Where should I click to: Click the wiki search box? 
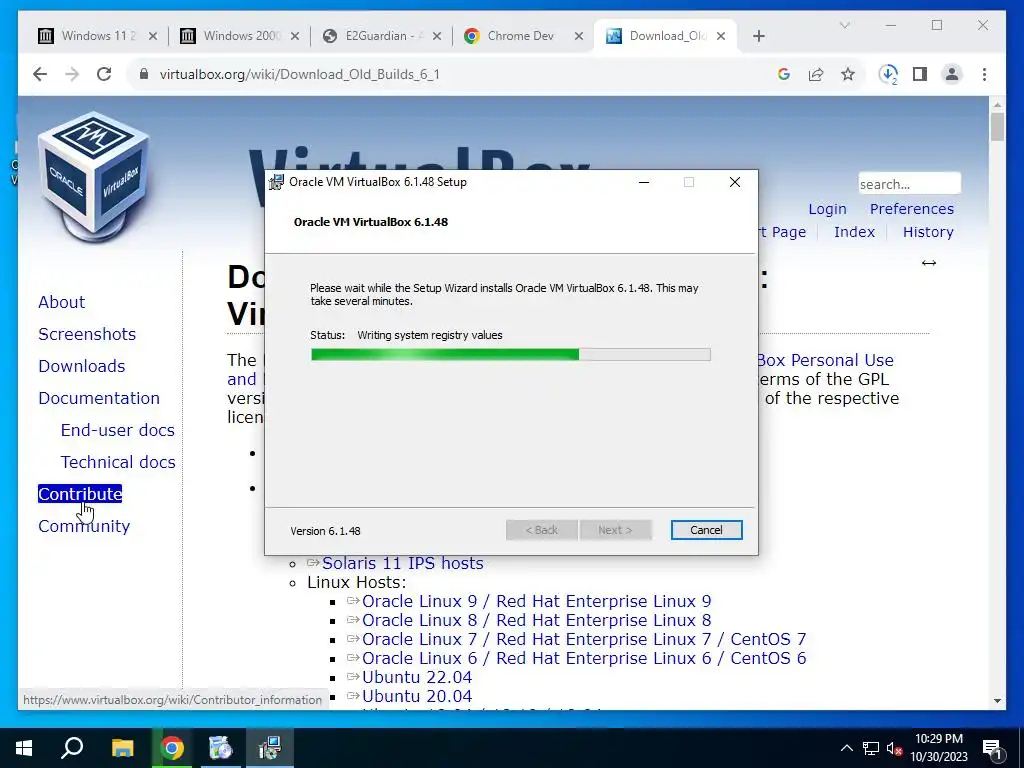tap(910, 184)
